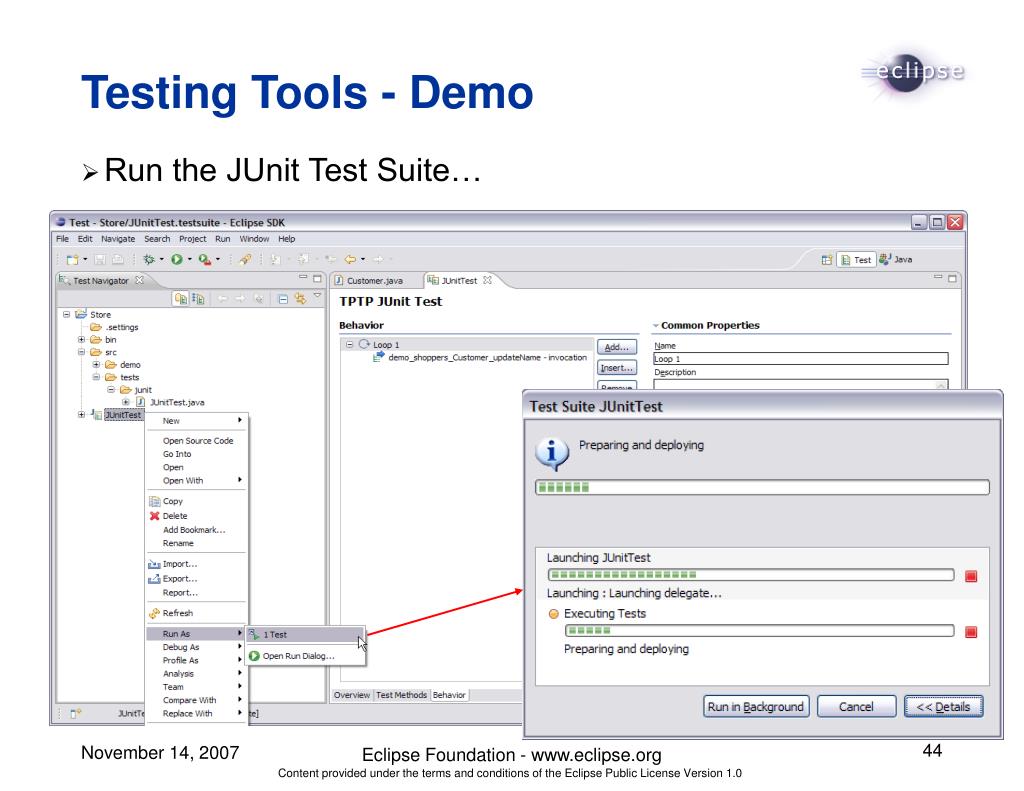Screen dimensions: 1024x791
Task: Click the Collapse All icon in Test Navigator
Action: [x=283, y=299]
